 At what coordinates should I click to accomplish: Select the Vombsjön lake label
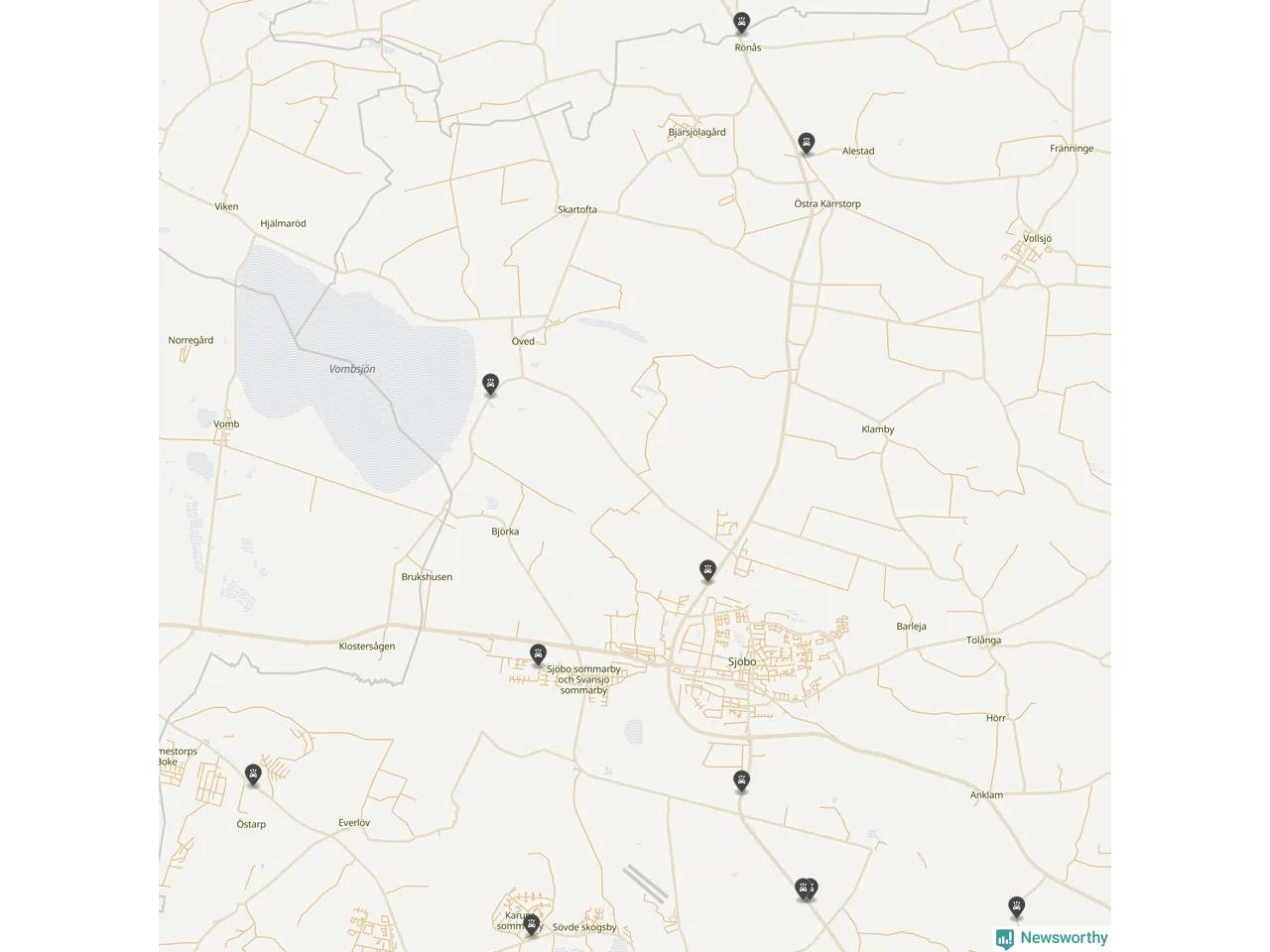click(x=352, y=369)
